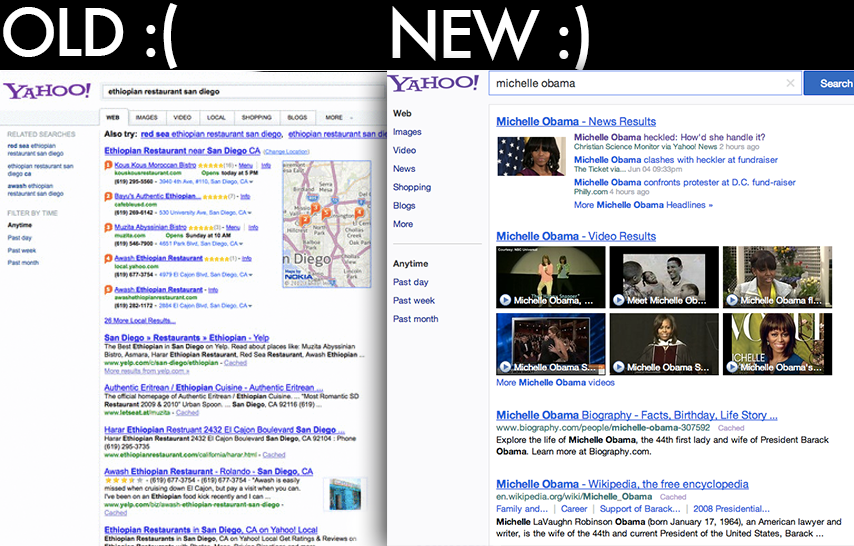Click 'red sea ethiopian restaurant san diego' related search
854x546 pixels.
pyautogui.click(x=35, y=150)
